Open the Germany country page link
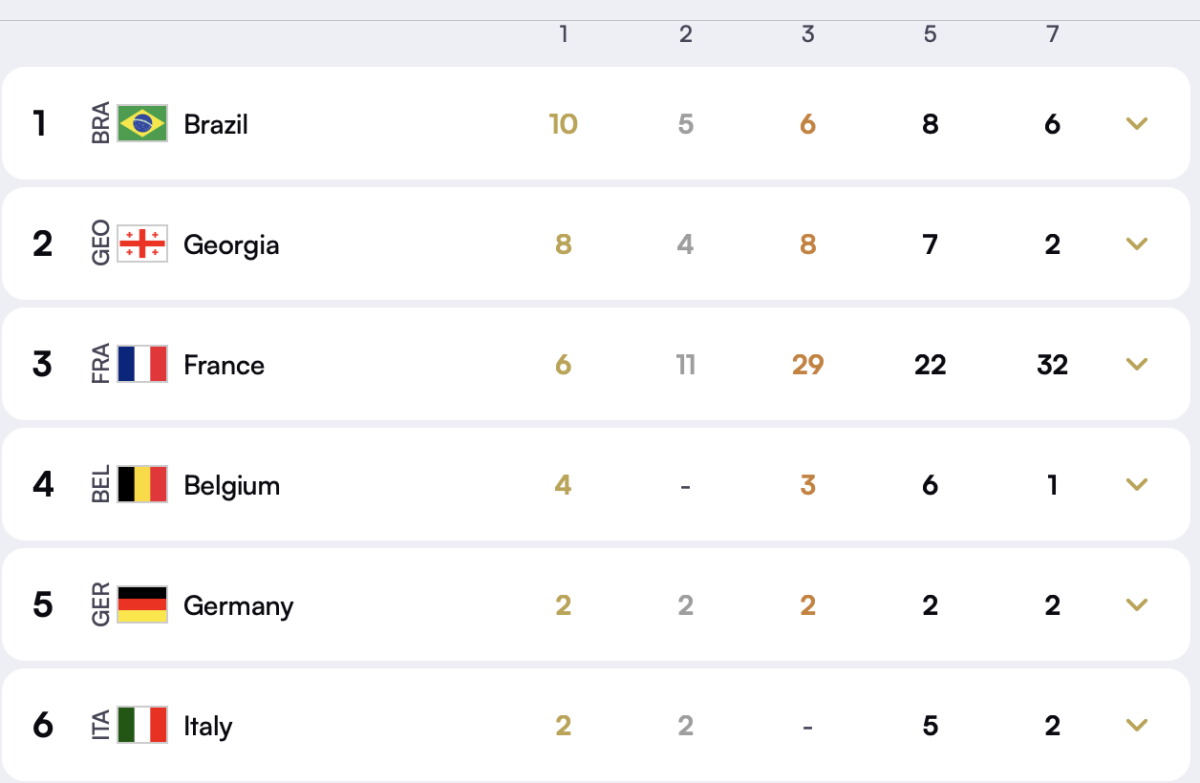This screenshot has width=1200, height=783. (x=238, y=605)
